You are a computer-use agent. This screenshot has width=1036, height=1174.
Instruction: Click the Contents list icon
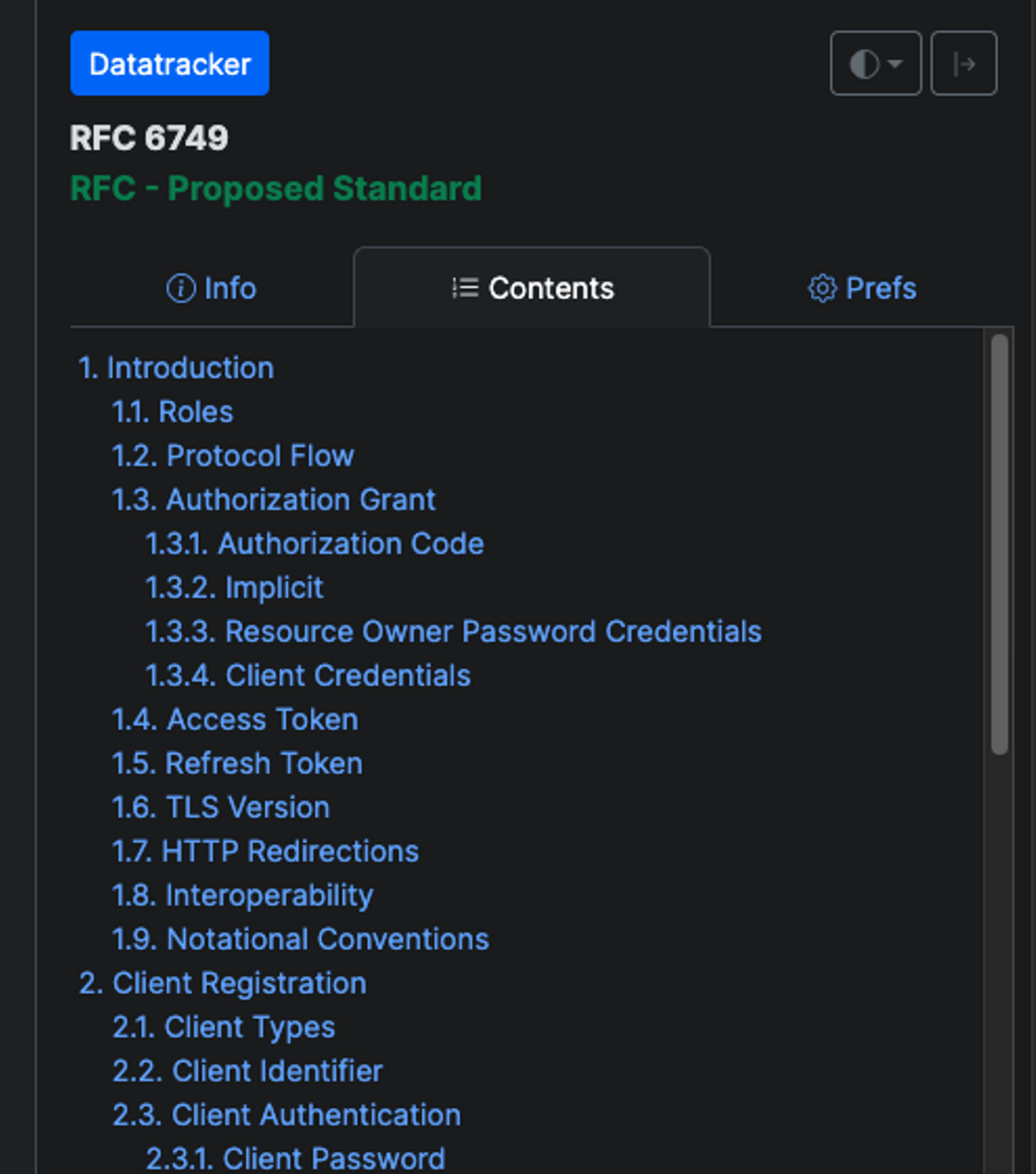[x=465, y=288]
